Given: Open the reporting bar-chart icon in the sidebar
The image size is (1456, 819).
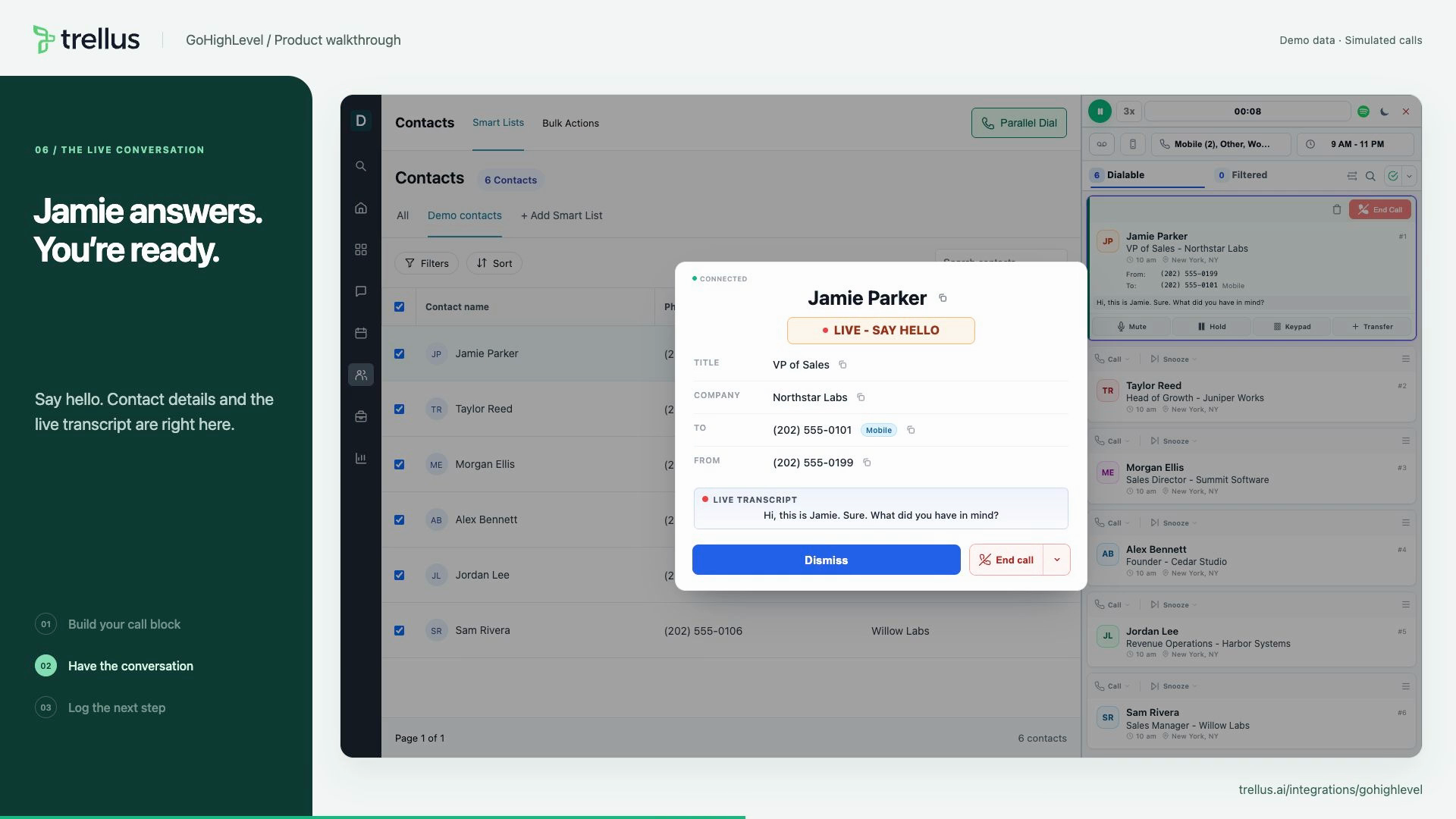Looking at the screenshot, I should point(361,458).
